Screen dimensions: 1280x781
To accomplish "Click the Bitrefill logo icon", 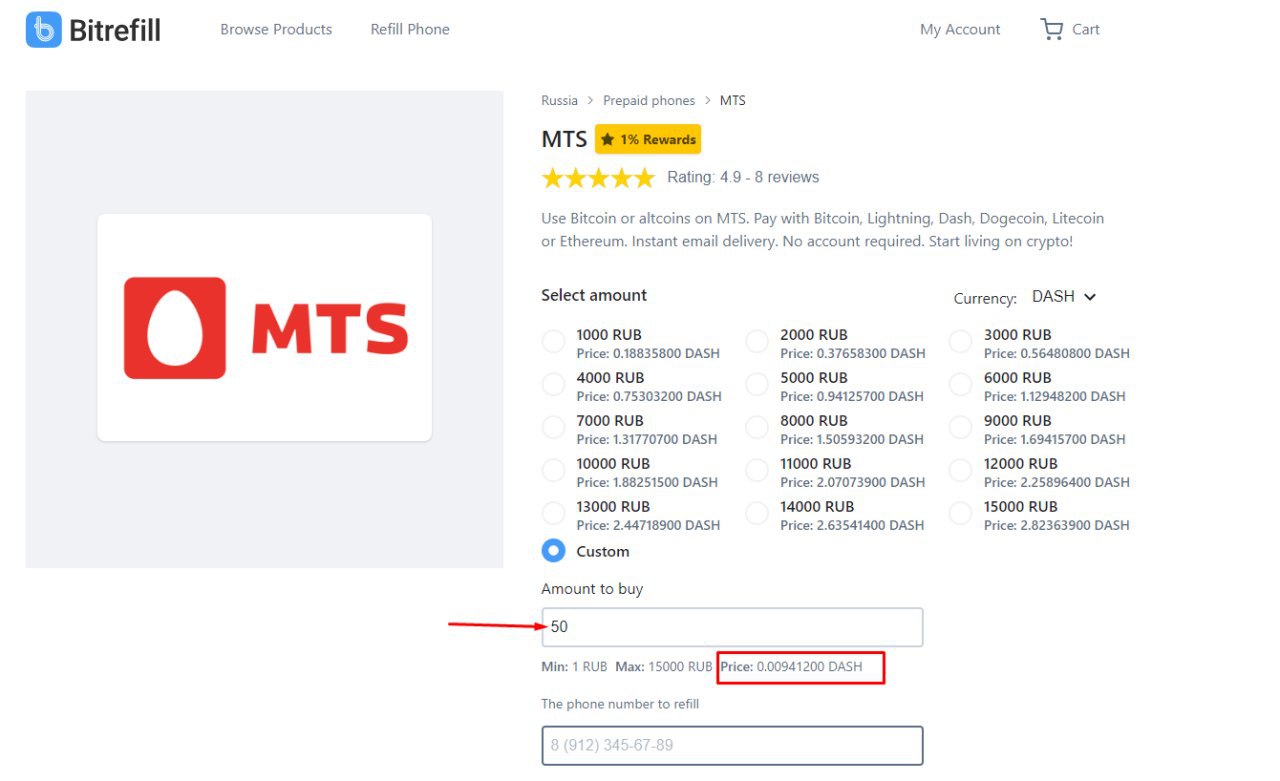I will [x=43, y=30].
